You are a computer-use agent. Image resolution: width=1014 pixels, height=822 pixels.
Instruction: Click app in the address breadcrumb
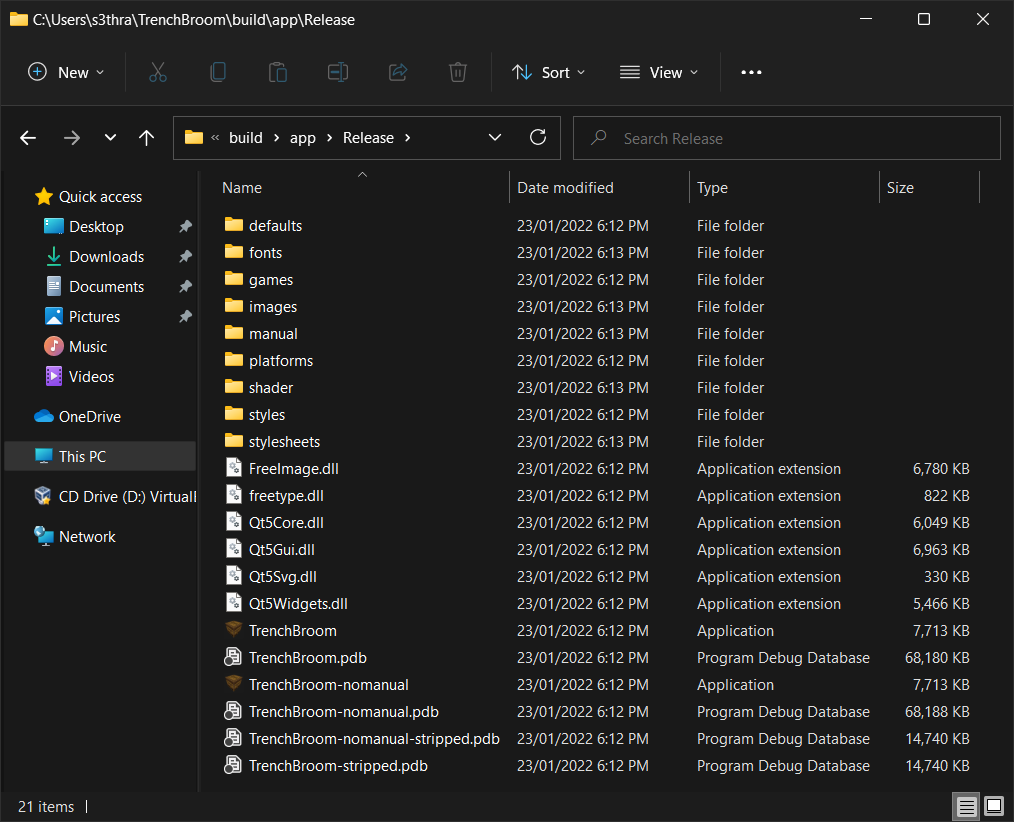303,138
